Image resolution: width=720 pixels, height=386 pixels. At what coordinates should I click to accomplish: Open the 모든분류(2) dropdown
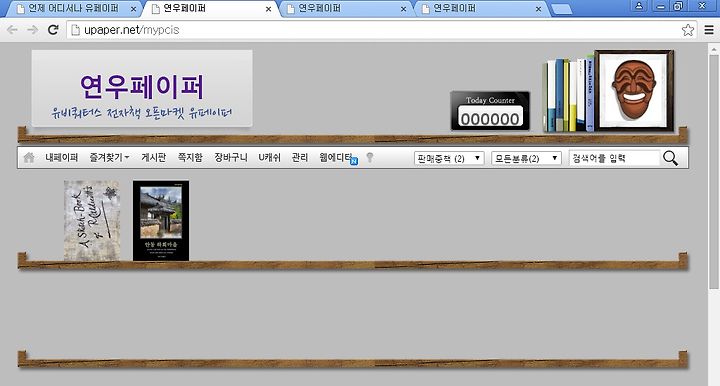click(526, 158)
